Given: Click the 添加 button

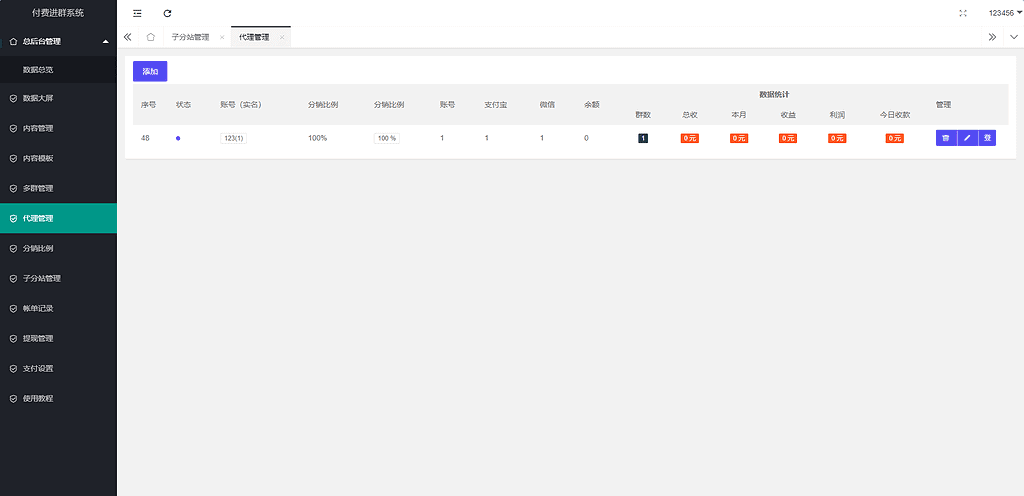Looking at the screenshot, I should [150, 71].
